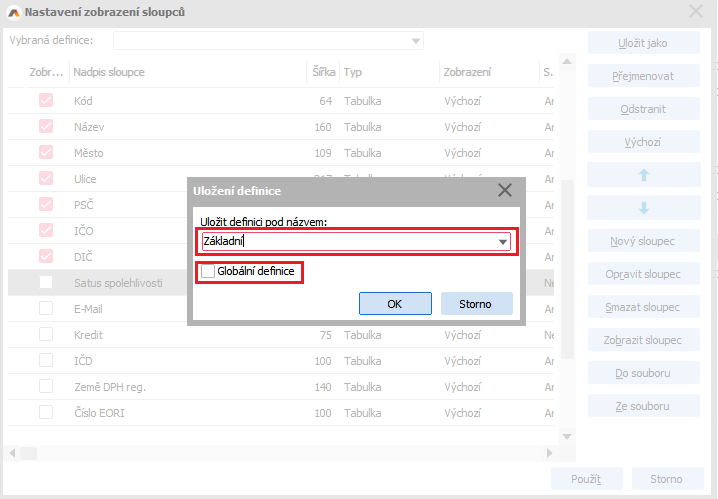718x499 pixels.
Task: Click the Uložit jako button
Action: pos(643,43)
